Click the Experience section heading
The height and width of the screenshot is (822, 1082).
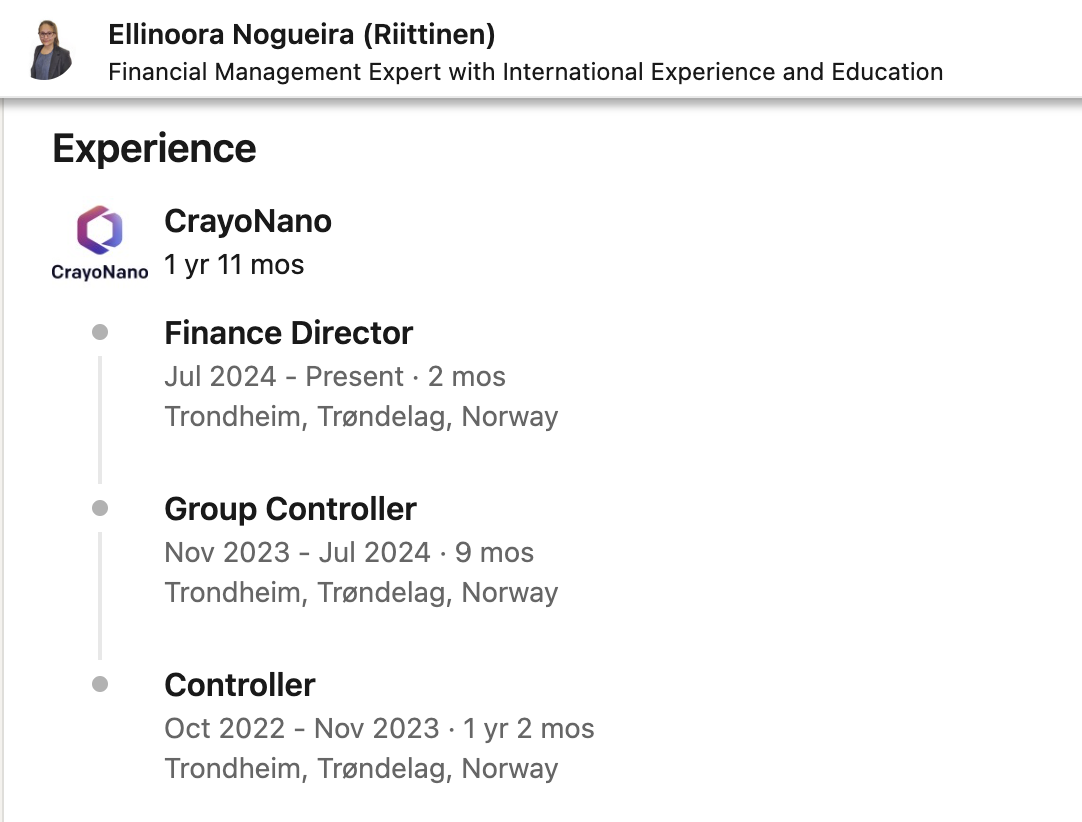tap(154, 148)
